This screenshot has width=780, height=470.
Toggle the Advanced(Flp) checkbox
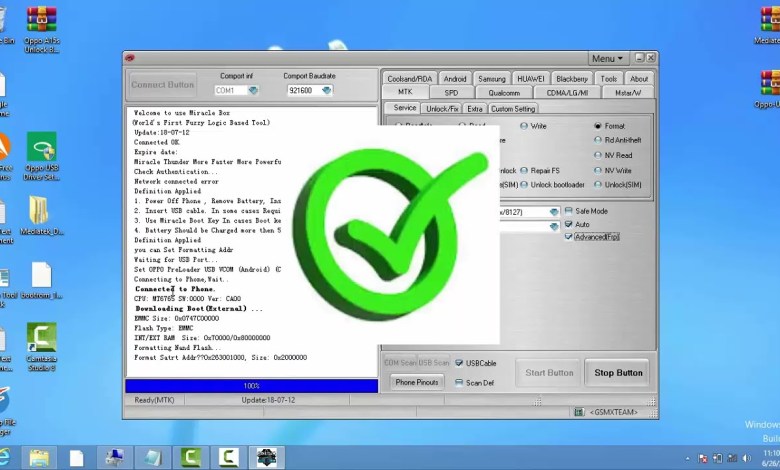(x=591, y=237)
